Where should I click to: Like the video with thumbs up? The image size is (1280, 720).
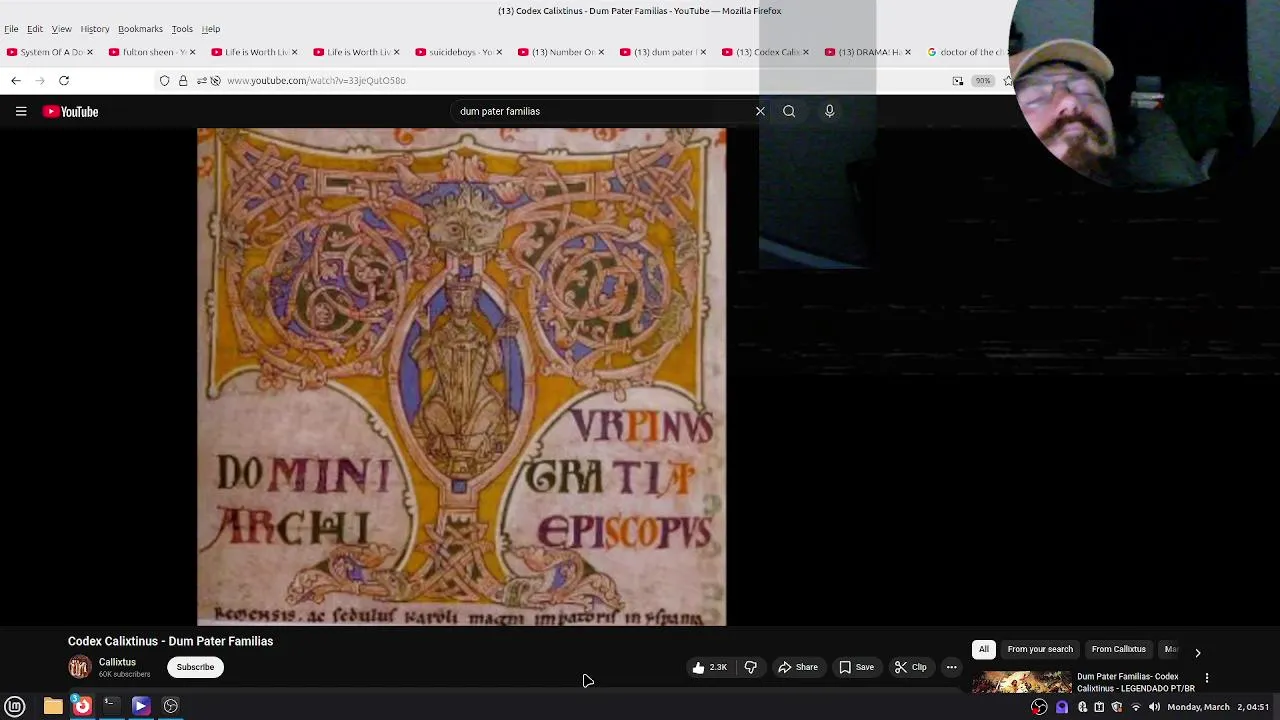[x=709, y=667]
